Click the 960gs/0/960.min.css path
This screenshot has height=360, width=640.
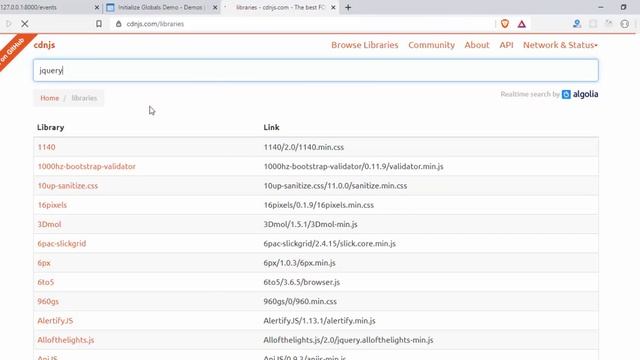point(300,301)
